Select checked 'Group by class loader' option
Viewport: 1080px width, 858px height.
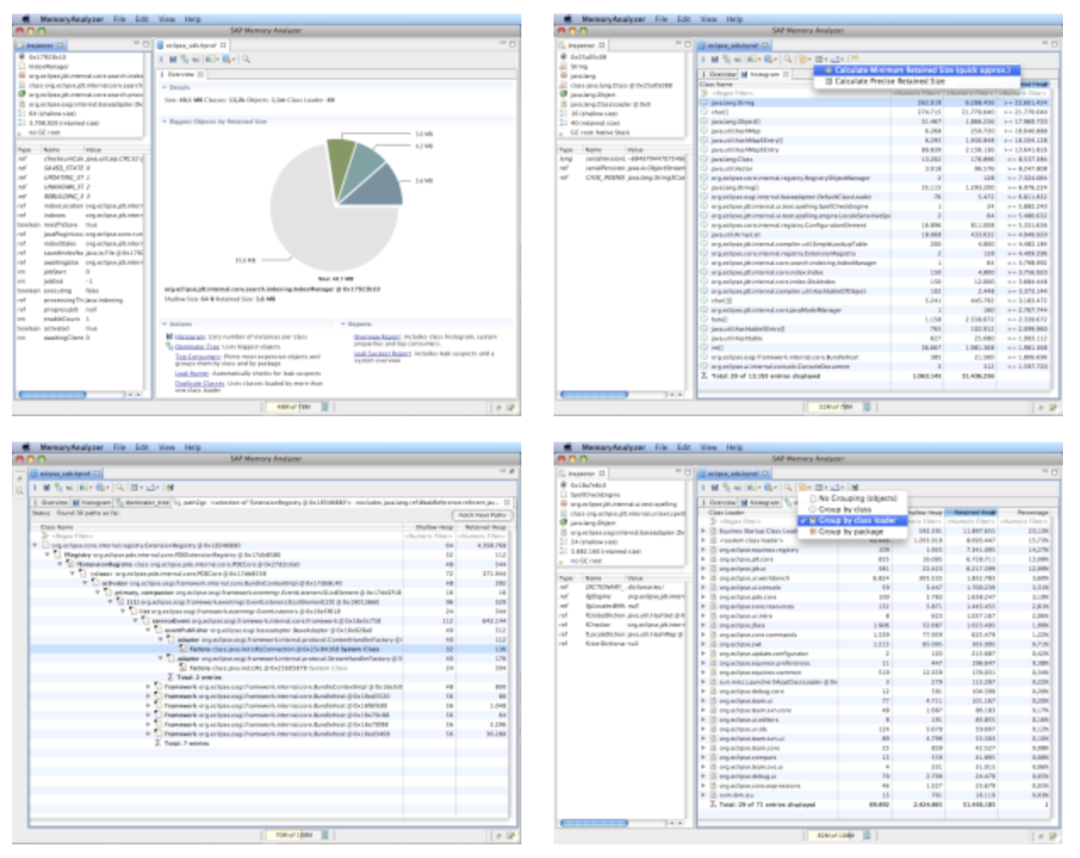coord(853,521)
